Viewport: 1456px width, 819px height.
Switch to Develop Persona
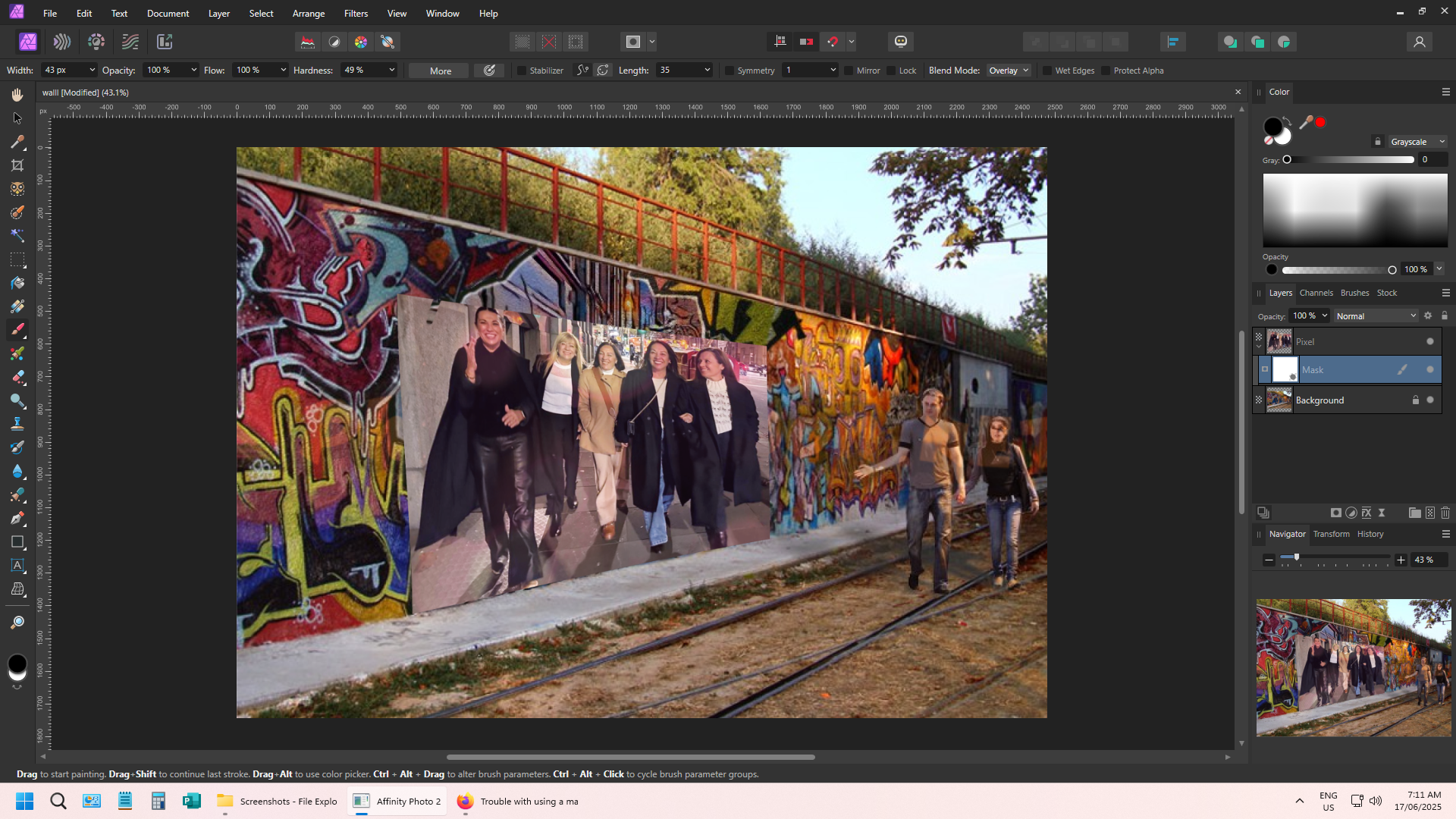(96, 42)
